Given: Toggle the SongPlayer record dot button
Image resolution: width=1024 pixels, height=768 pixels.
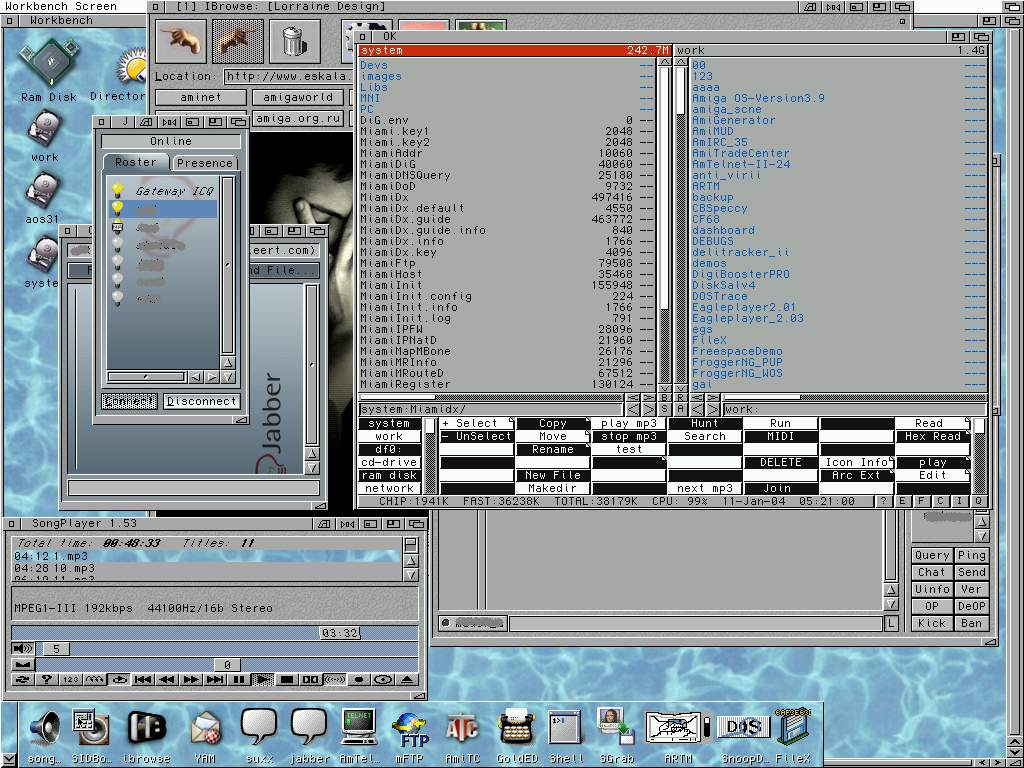Looking at the screenshot, I should [x=359, y=679].
